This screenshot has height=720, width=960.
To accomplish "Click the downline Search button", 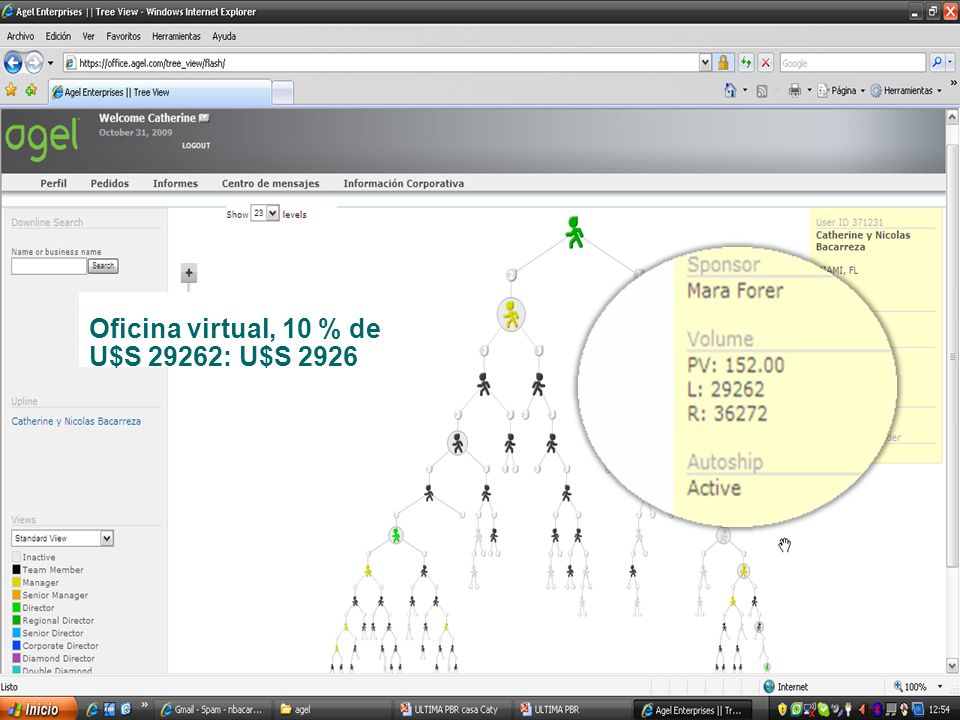I will pyautogui.click(x=103, y=266).
